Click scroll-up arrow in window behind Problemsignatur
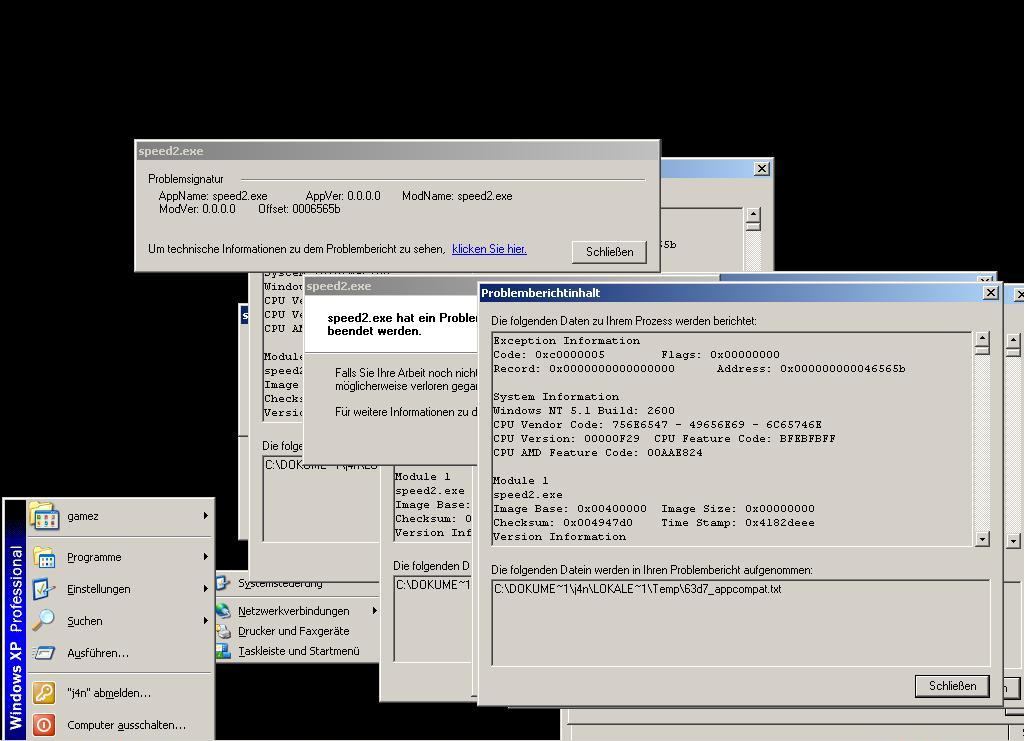This screenshot has height=741, width=1025. point(753,215)
